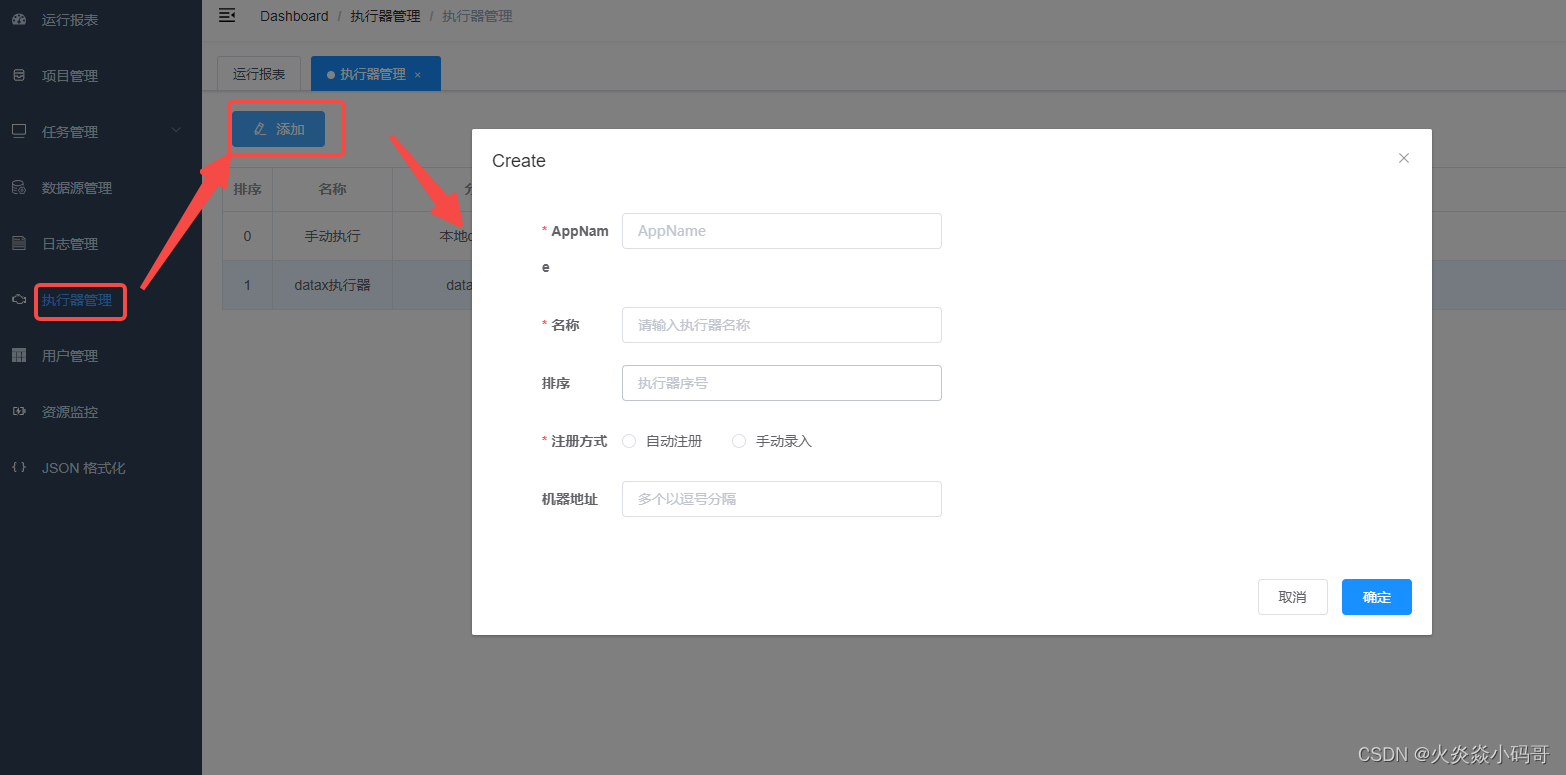
Task: Click the 日志管理 document icon
Action: click(19, 243)
